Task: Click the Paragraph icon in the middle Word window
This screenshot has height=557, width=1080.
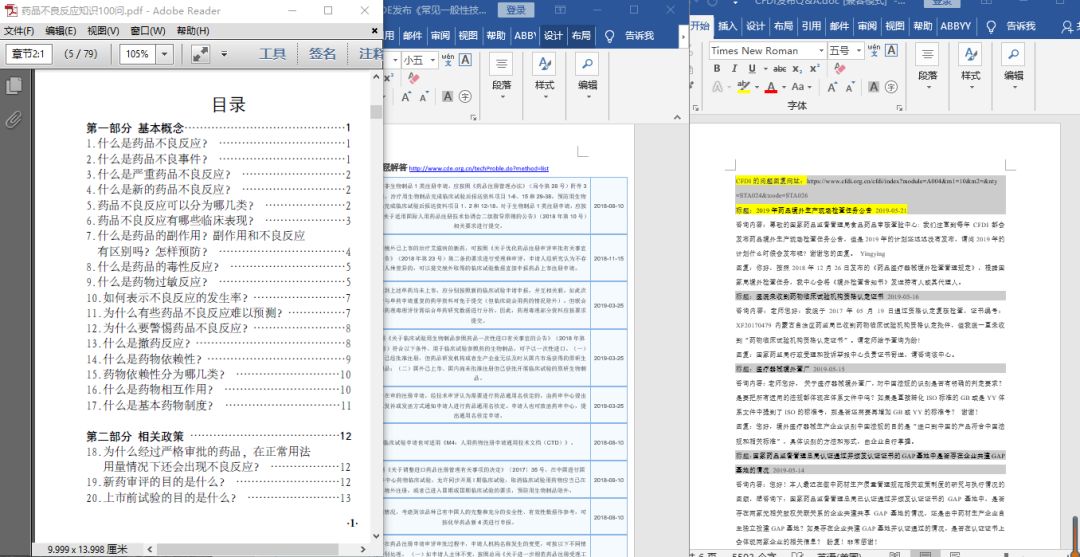Action: 501,65
